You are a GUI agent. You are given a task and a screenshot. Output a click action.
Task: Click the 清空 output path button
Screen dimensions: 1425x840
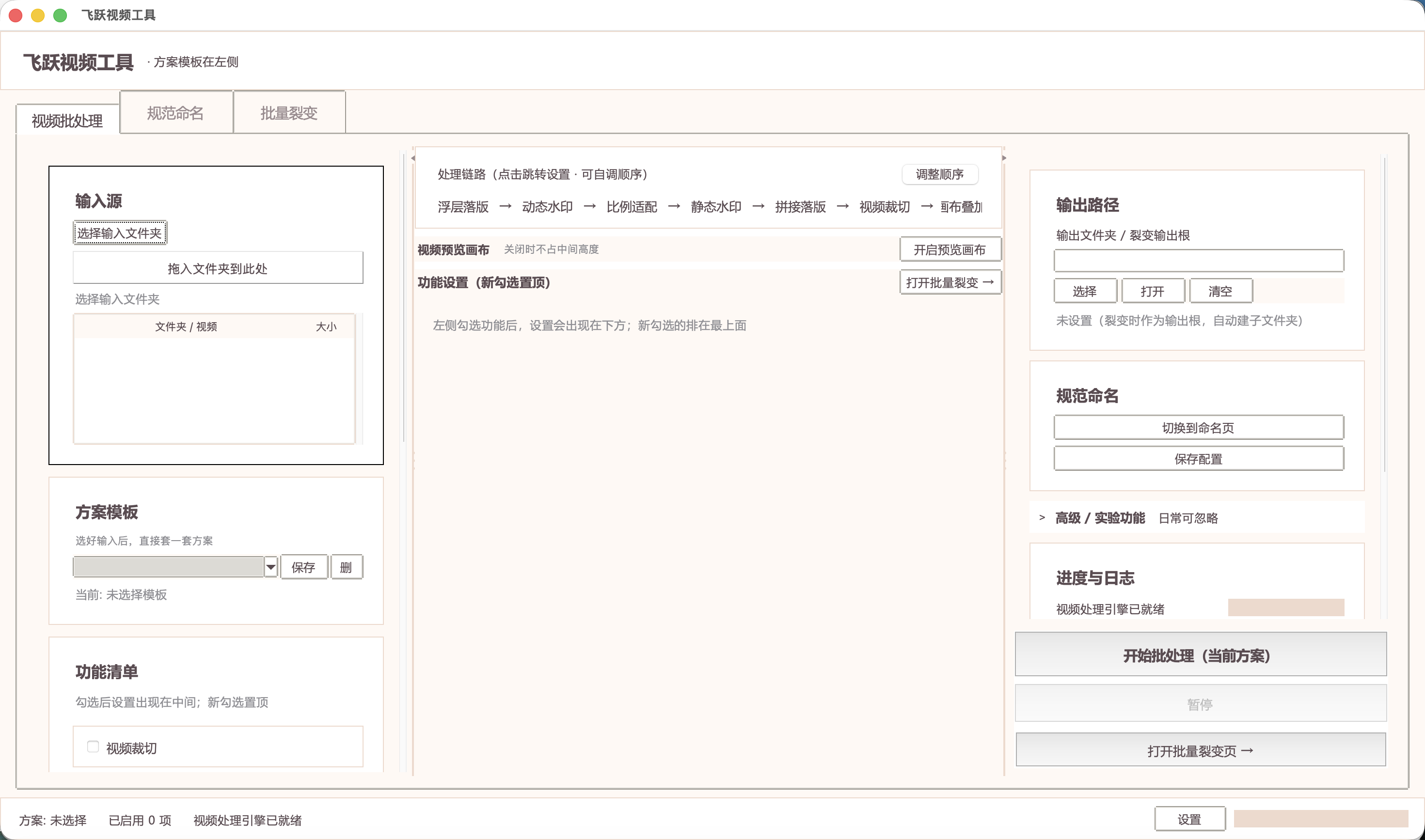click(x=1220, y=291)
